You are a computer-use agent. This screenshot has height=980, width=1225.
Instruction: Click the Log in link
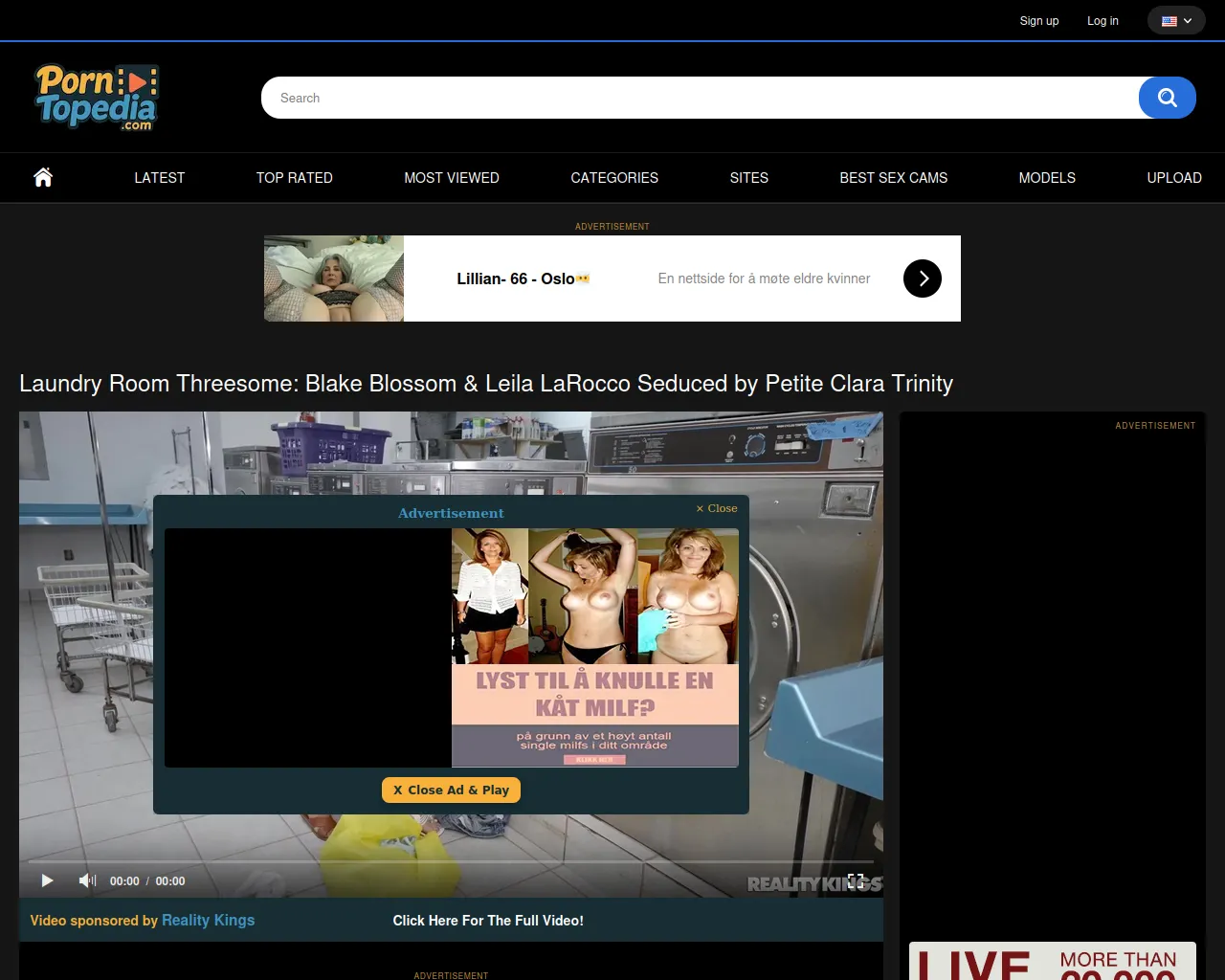[x=1102, y=21]
